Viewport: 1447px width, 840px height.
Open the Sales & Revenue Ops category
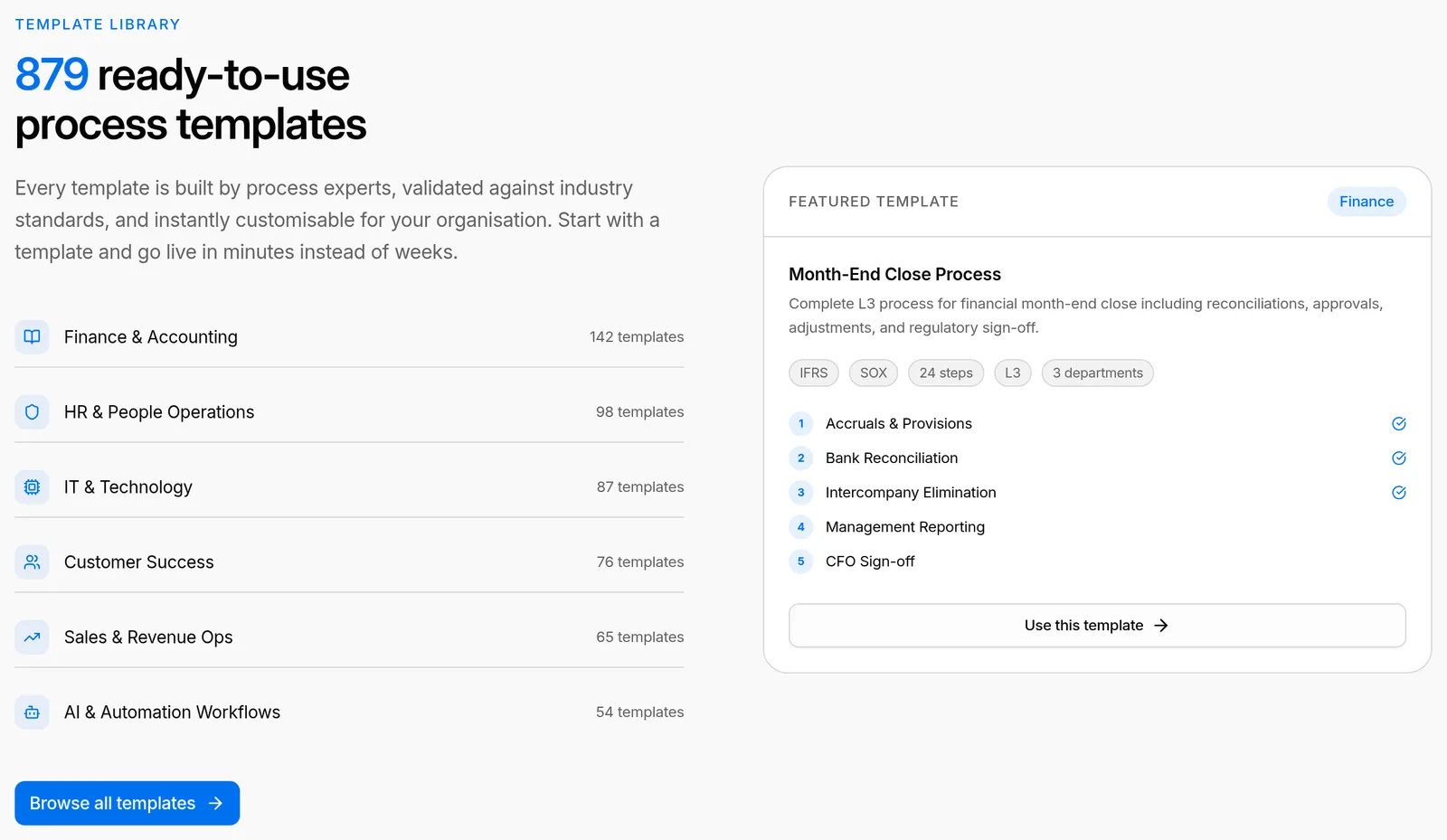click(349, 637)
